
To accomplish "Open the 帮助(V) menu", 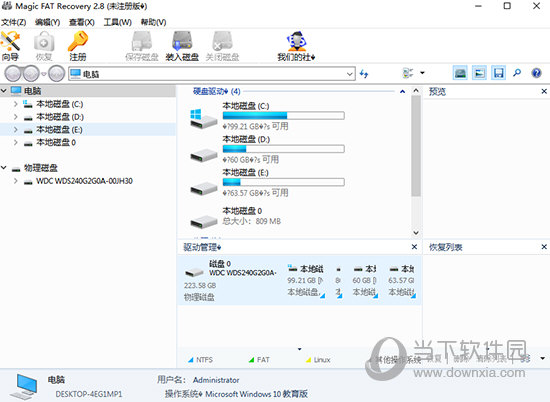I will tap(153, 22).
